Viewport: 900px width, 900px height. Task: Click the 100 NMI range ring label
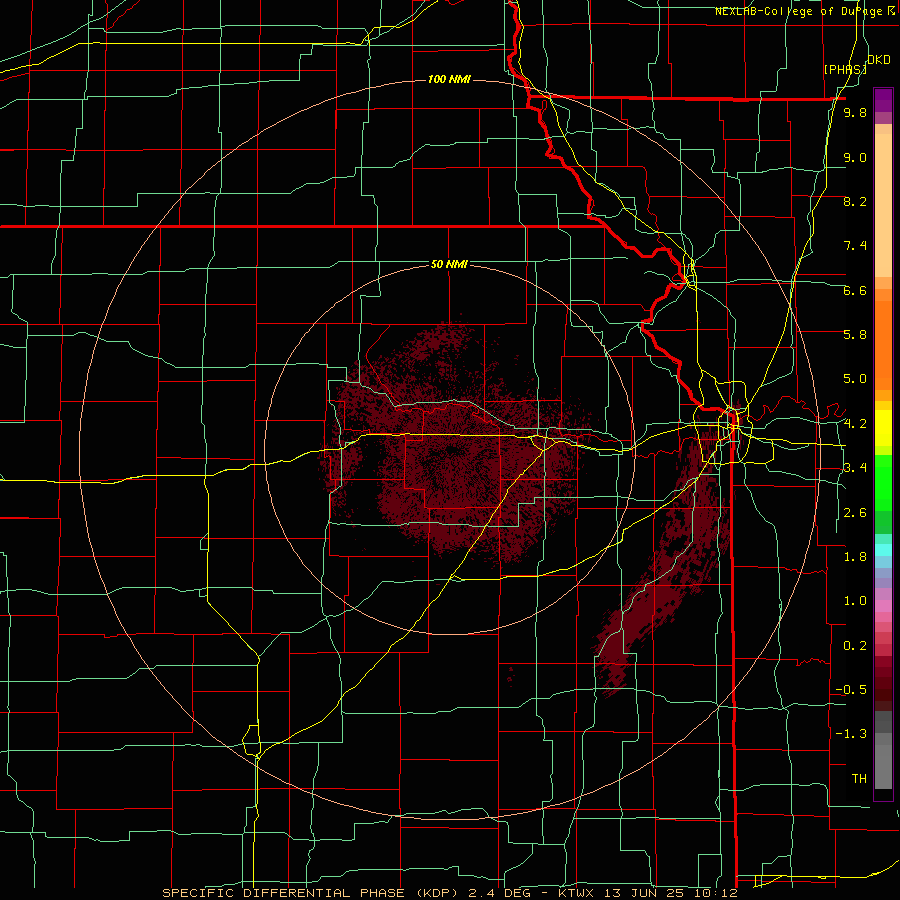[449, 79]
